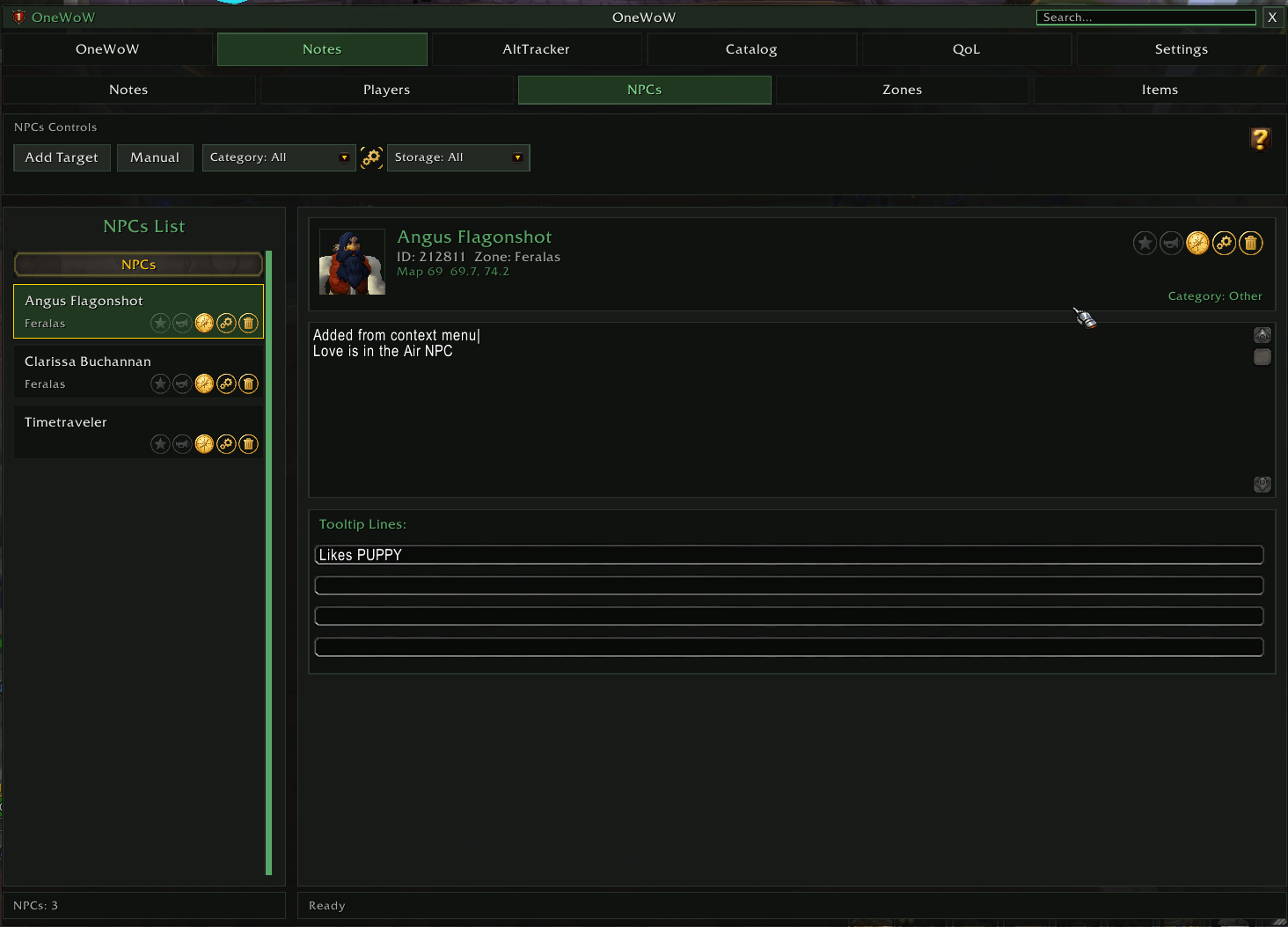This screenshot has height=927, width=1288.
Task: Focus the third tooltip line field
Action: pyautogui.click(x=789, y=617)
